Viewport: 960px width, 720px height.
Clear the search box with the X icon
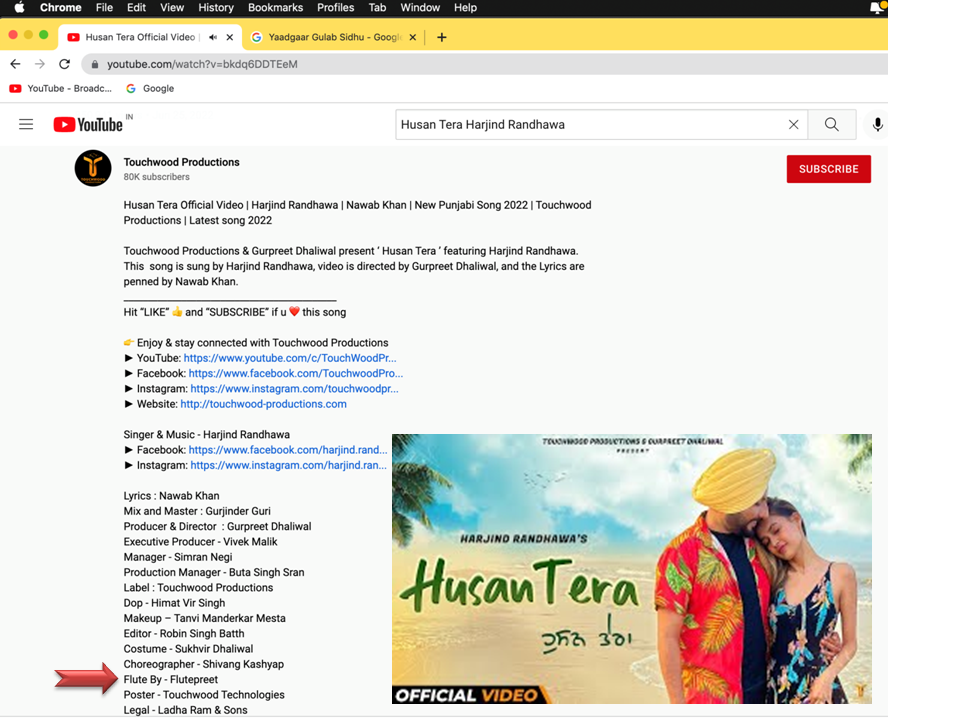point(793,124)
